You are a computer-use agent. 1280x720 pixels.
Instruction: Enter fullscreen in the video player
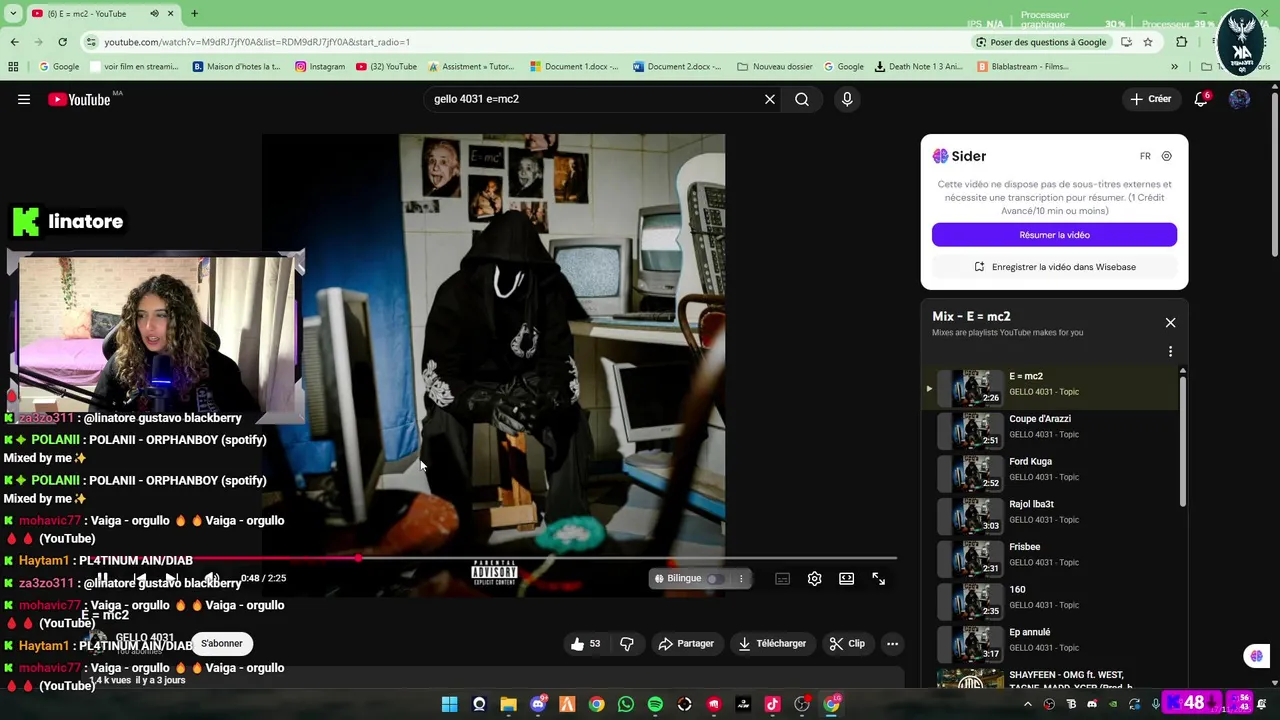point(879,579)
